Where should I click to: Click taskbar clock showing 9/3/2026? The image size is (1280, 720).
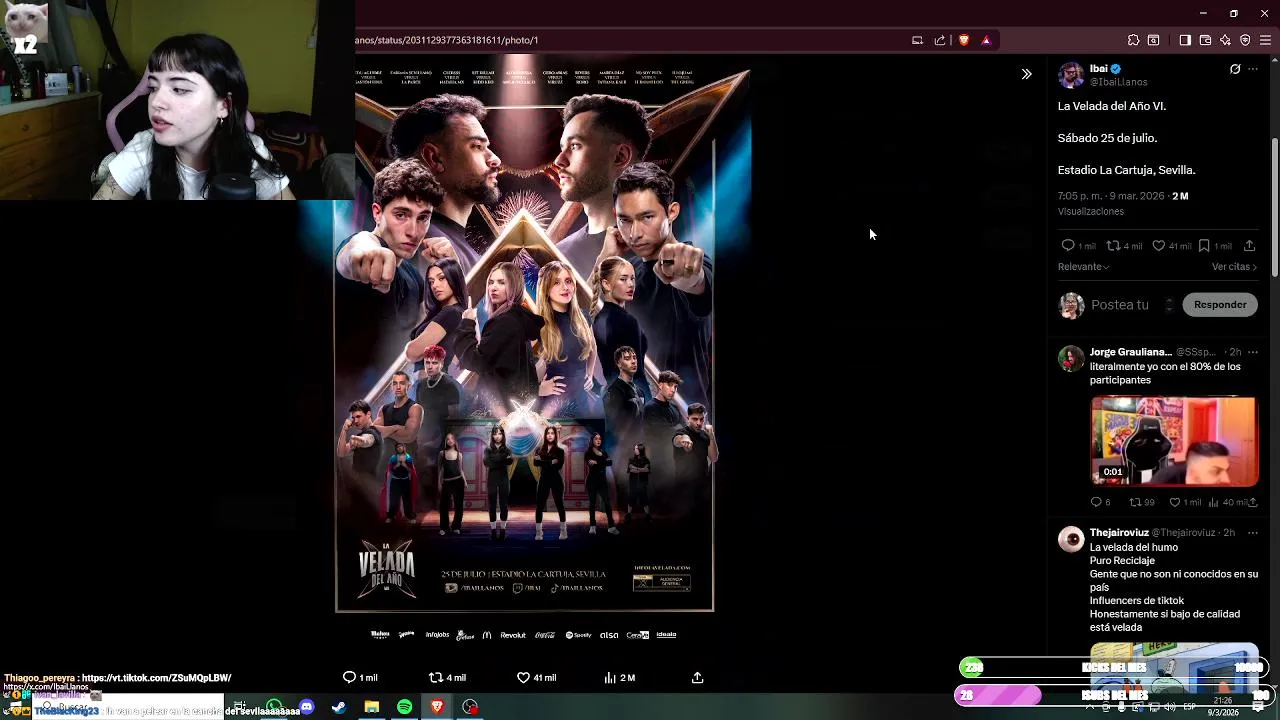(x=1223, y=707)
